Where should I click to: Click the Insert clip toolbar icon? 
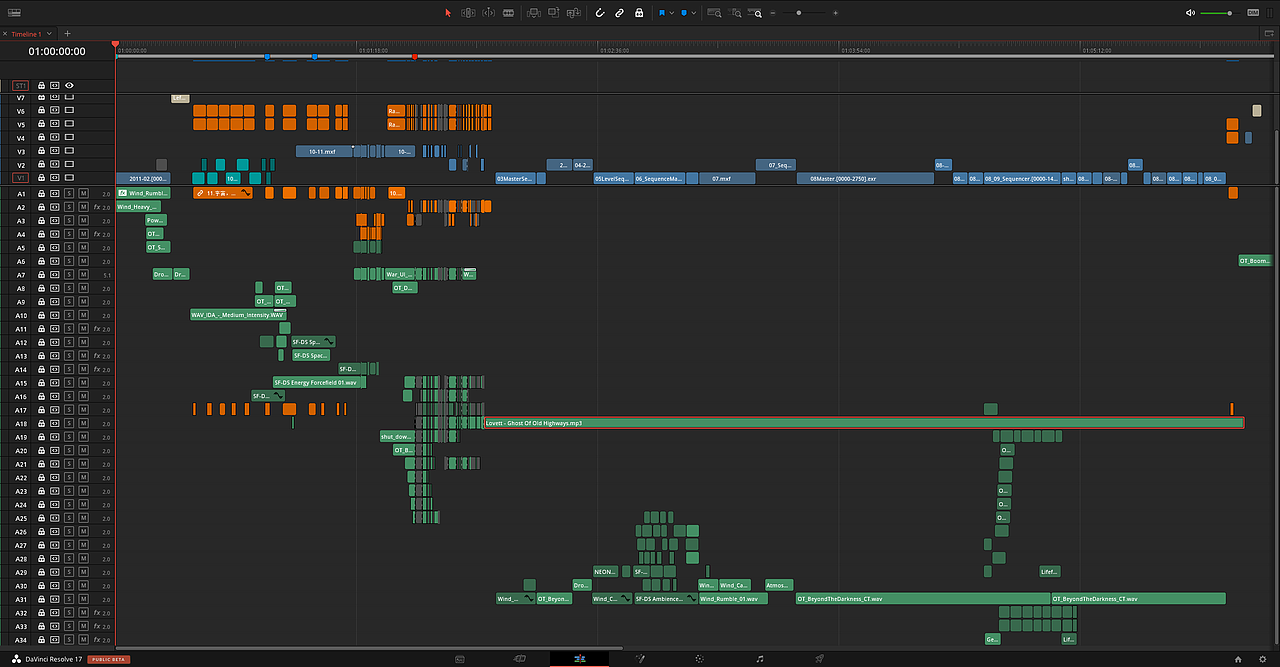532,13
